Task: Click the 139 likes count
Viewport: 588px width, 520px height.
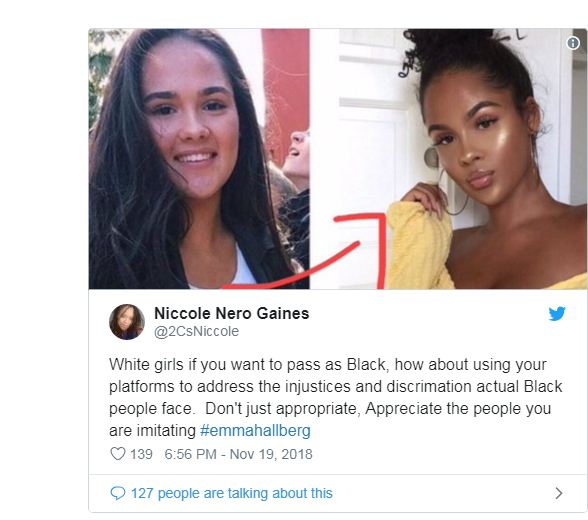Action: [x=141, y=454]
